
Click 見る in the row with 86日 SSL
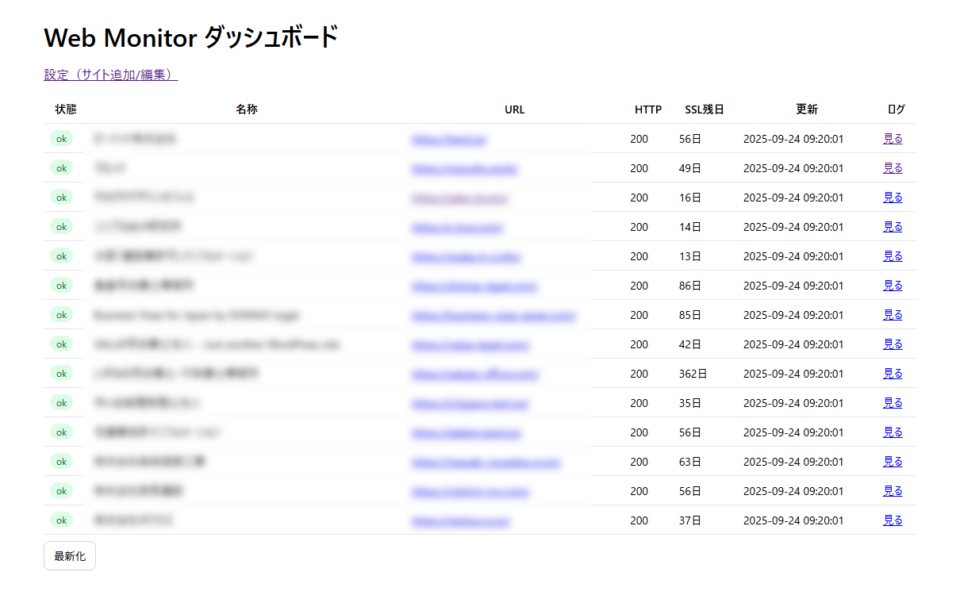tap(892, 286)
